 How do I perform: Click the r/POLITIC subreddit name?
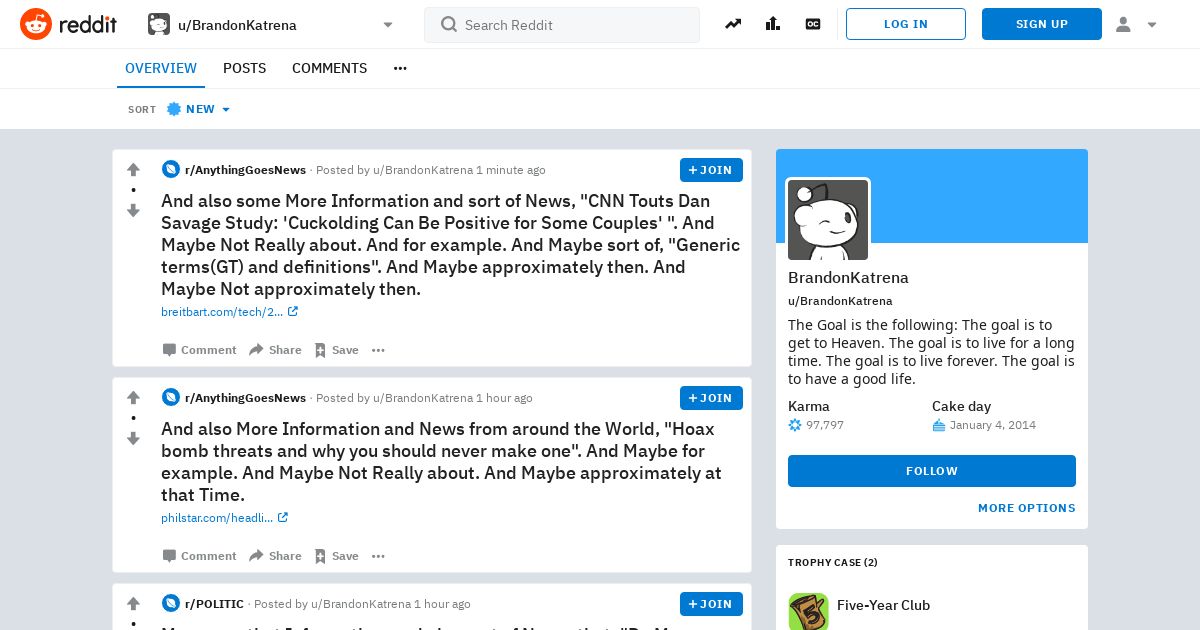[214, 604]
